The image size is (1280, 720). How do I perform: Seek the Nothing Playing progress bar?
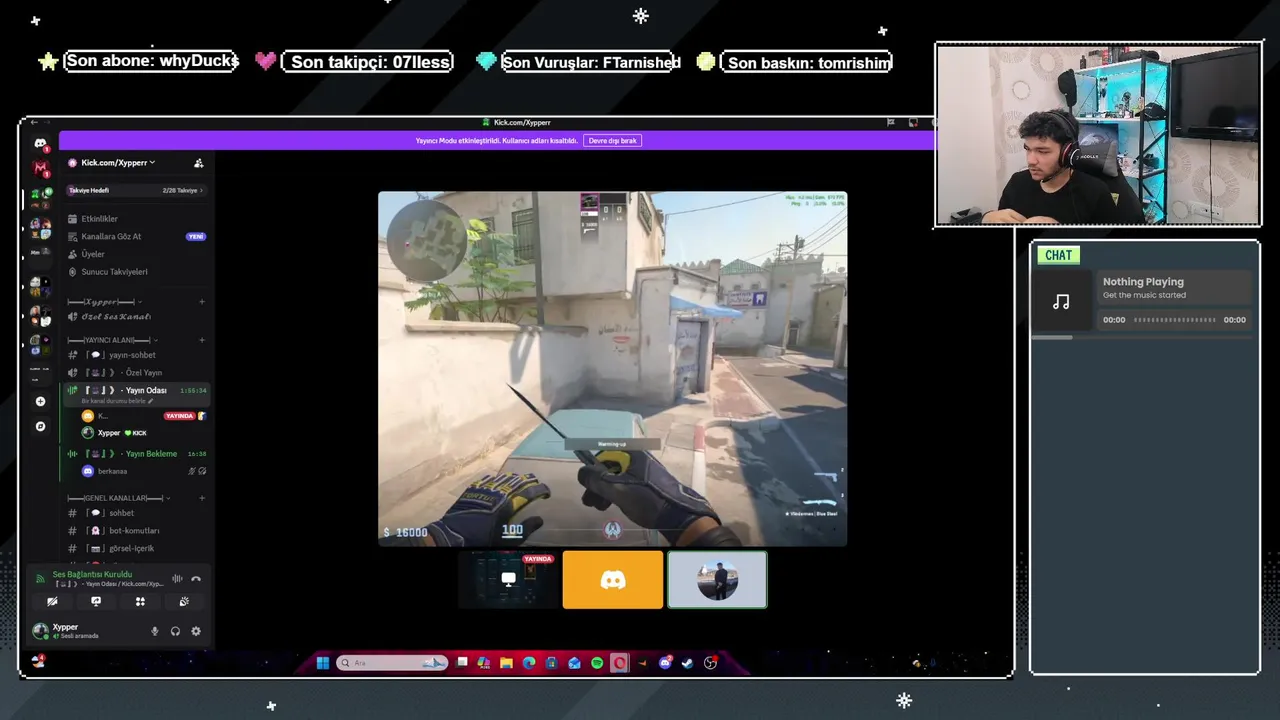click(x=1174, y=320)
